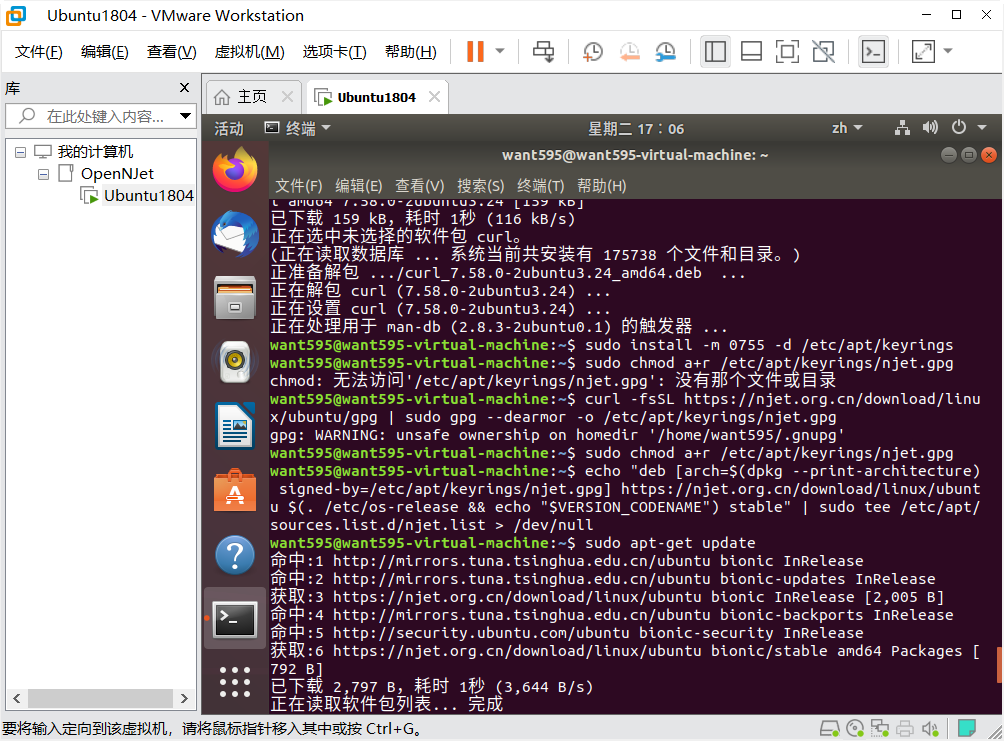Open the library search filter dropdown
This screenshot has height=741, width=1004.
pos(185,116)
